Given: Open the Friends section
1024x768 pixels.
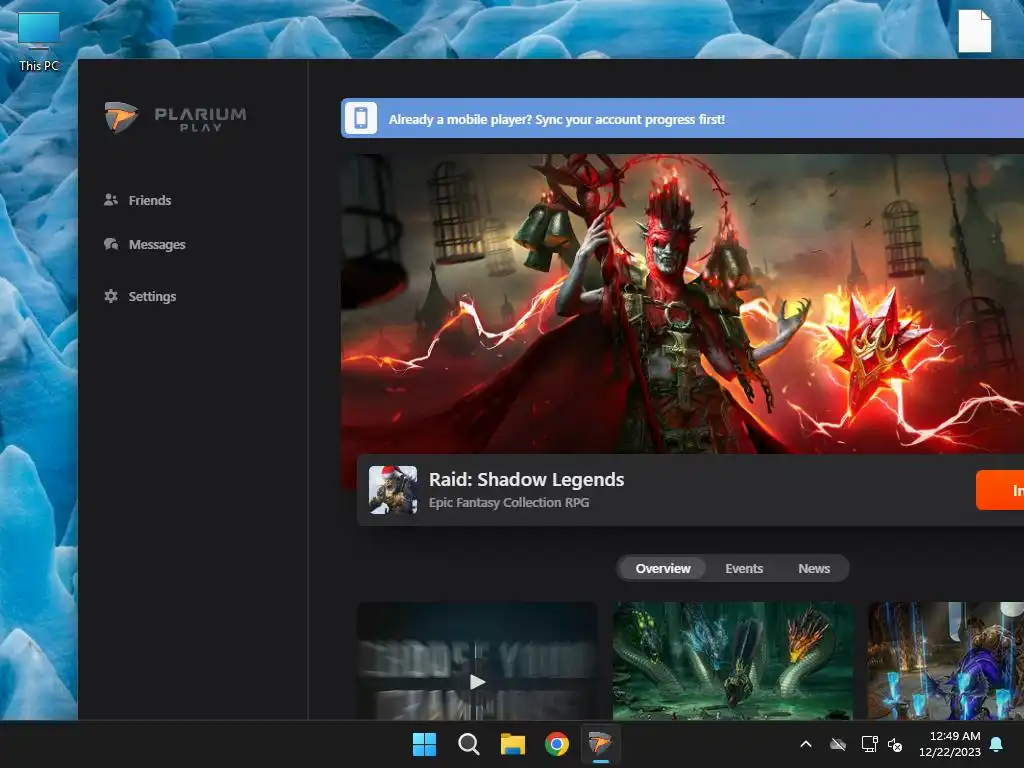Looking at the screenshot, I should pos(137,200).
